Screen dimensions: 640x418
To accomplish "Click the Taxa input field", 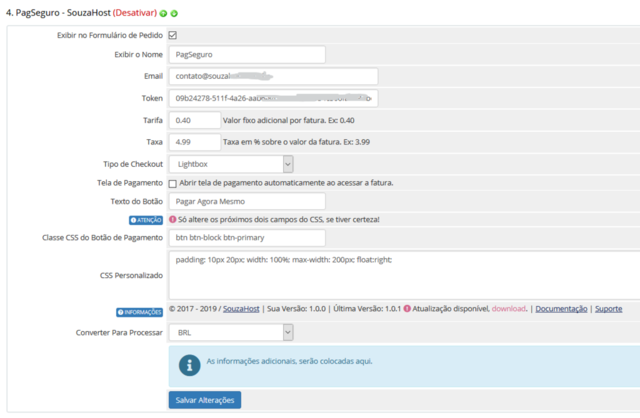I will pos(195,142).
